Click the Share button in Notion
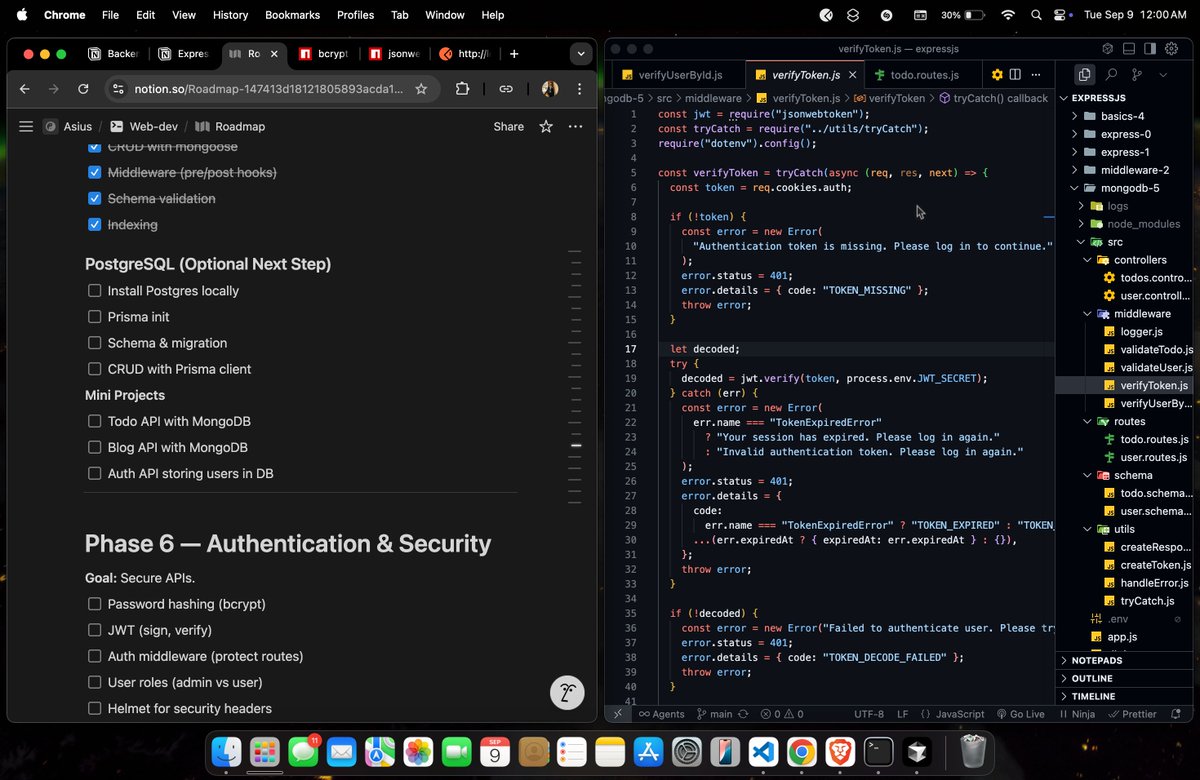This screenshot has width=1200, height=780. pos(508,126)
